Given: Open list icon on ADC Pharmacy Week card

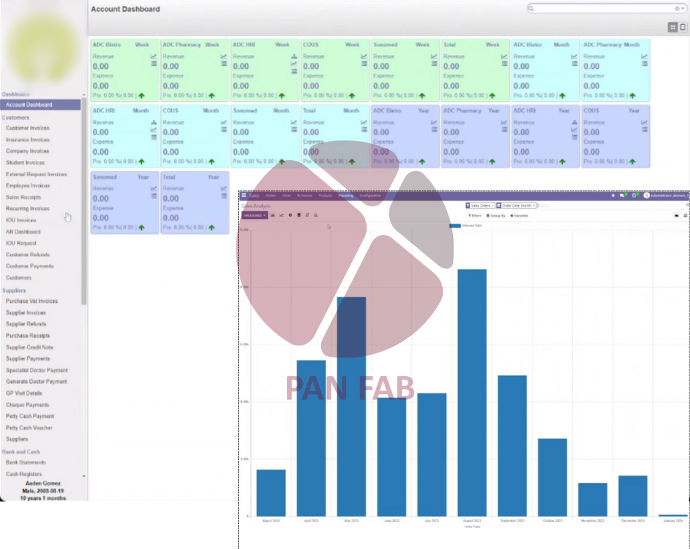Looking at the screenshot, I should pos(224,64).
